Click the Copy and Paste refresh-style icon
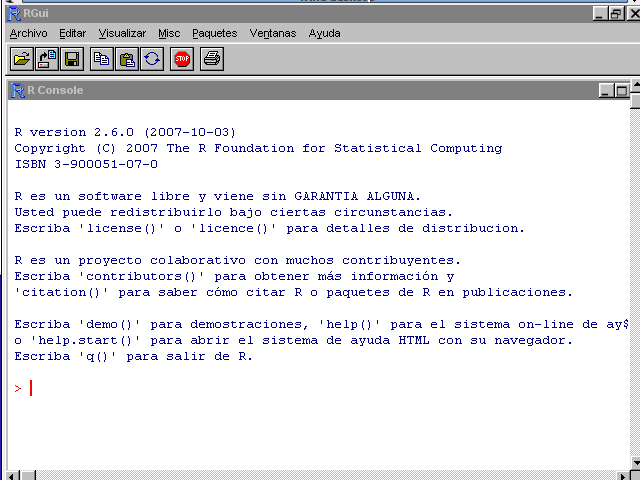The image size is (640, 480). [152, 59]
